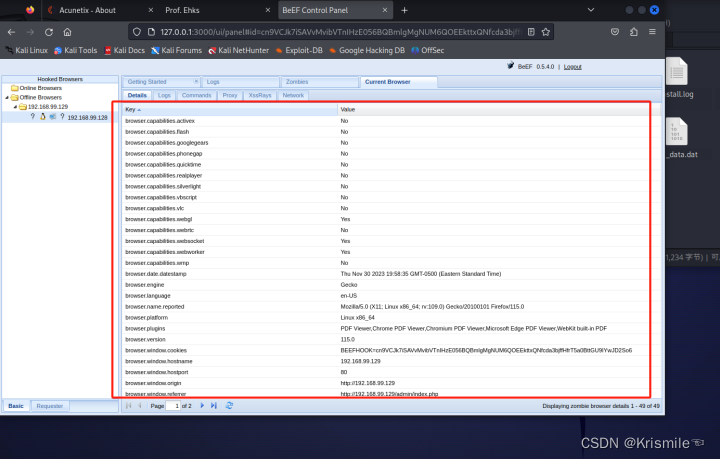Open the Kali Docs bookmark
Viewport: 720px width, 459px height.
point(124,50)
